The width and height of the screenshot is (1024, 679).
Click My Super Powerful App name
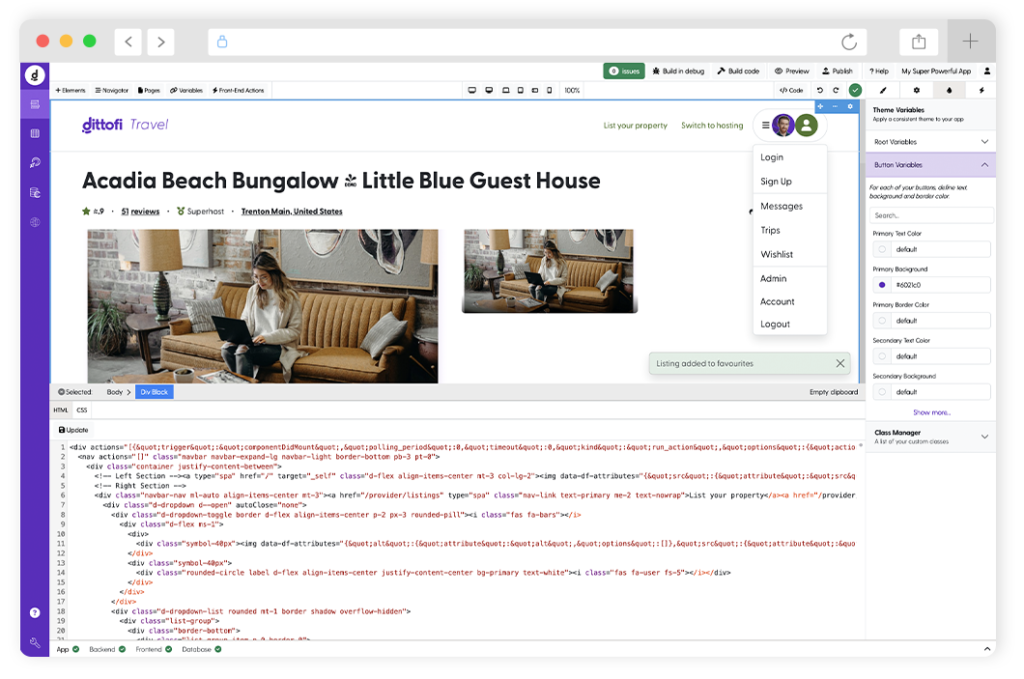(x=936, y=71)
